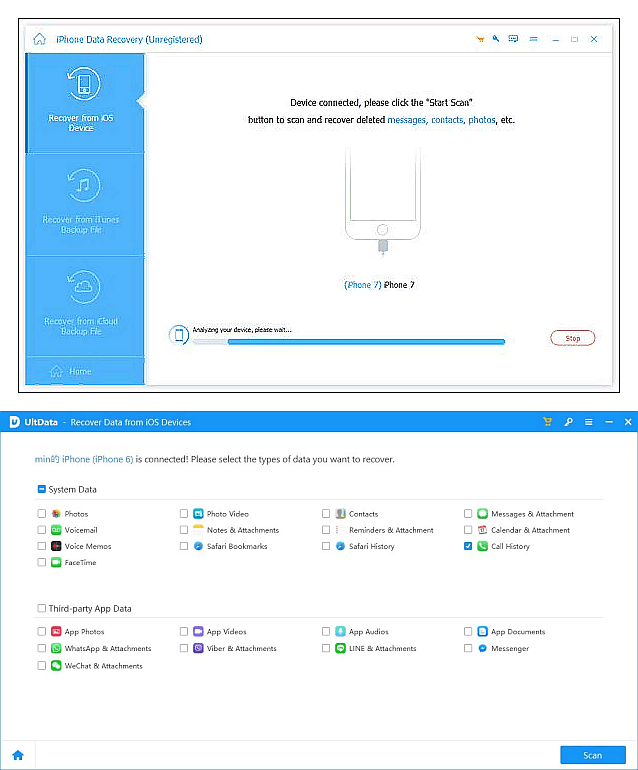This screenshot has width=638, height=770.
Task: Click the UltData logo icon
Action: tap(15, 422)
